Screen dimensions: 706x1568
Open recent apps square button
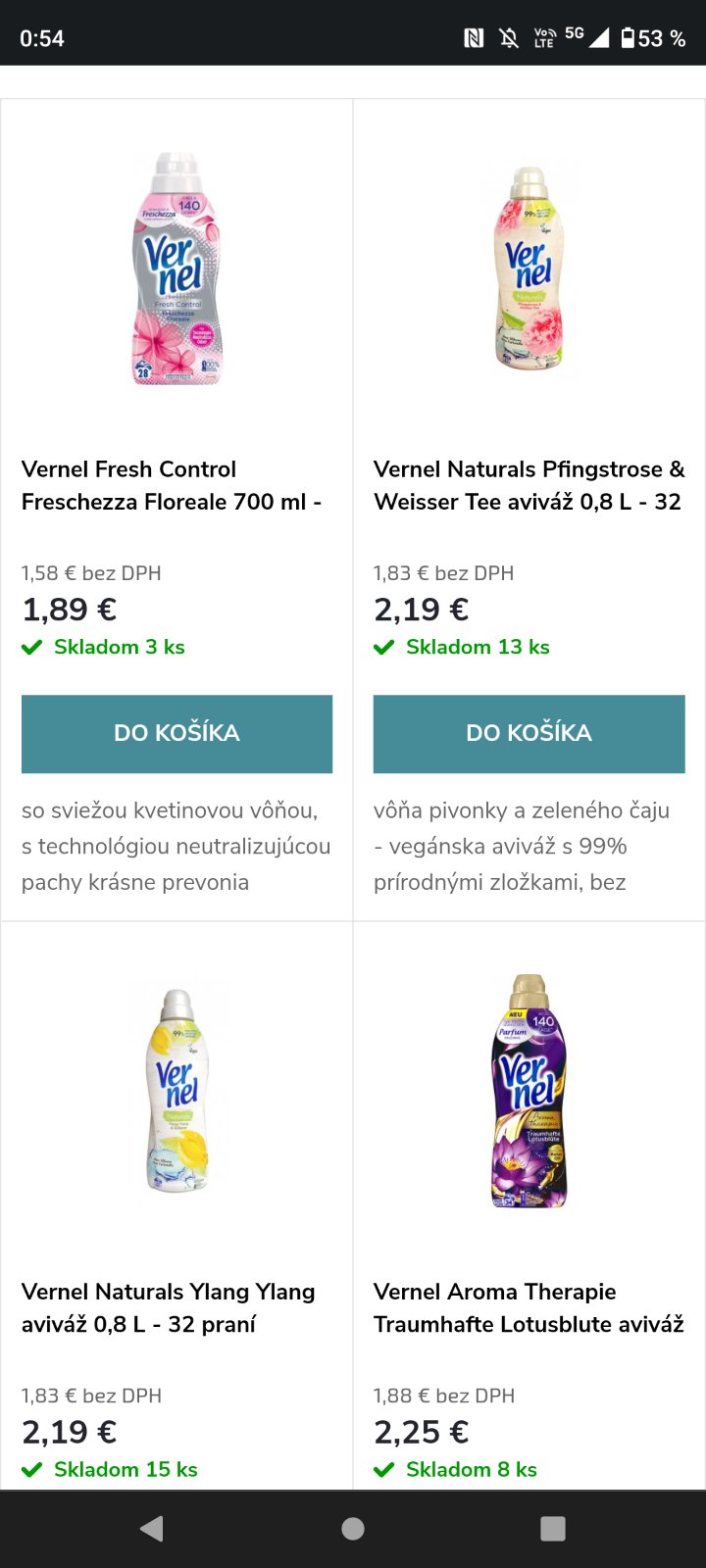coord(553,1529)
